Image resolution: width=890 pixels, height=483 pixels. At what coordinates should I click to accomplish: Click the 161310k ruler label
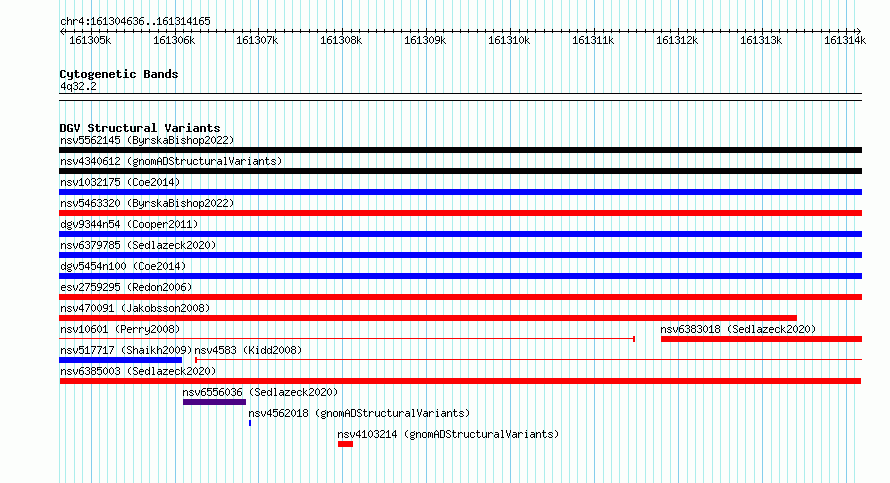pos(509,40)
